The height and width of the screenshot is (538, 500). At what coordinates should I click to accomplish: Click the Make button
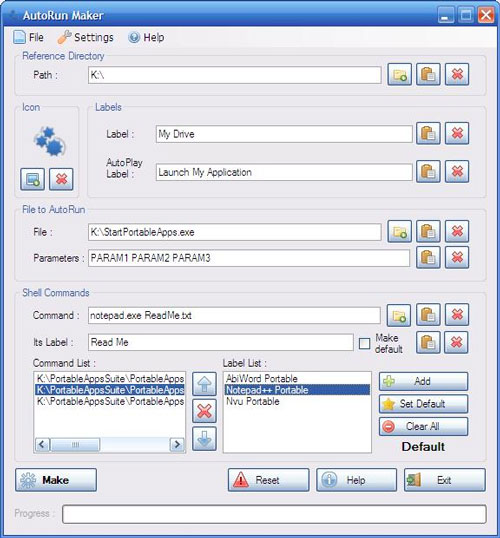pyautogui.click(x=56, y=480)
